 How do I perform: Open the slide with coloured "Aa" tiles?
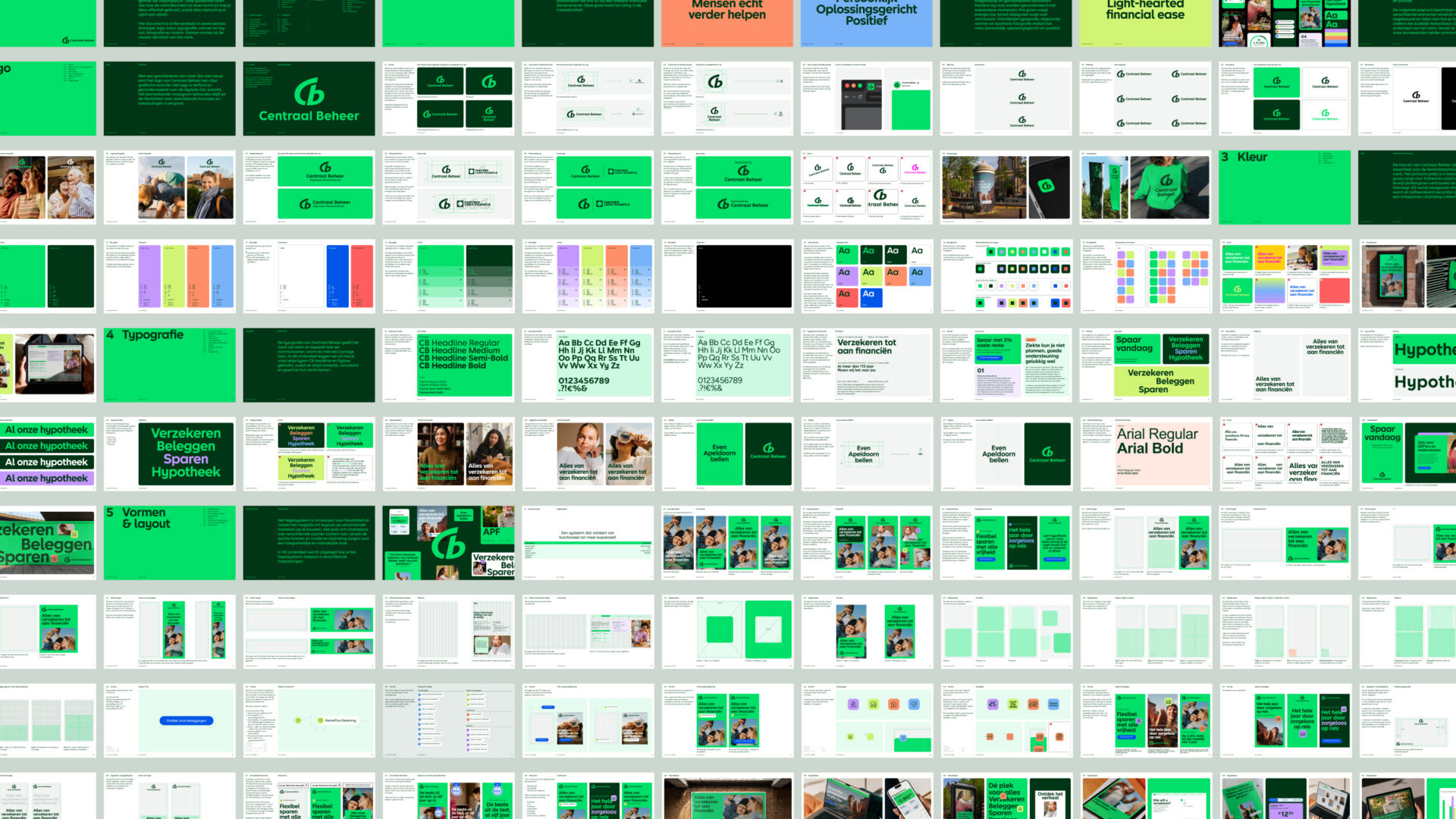point(867,276)
